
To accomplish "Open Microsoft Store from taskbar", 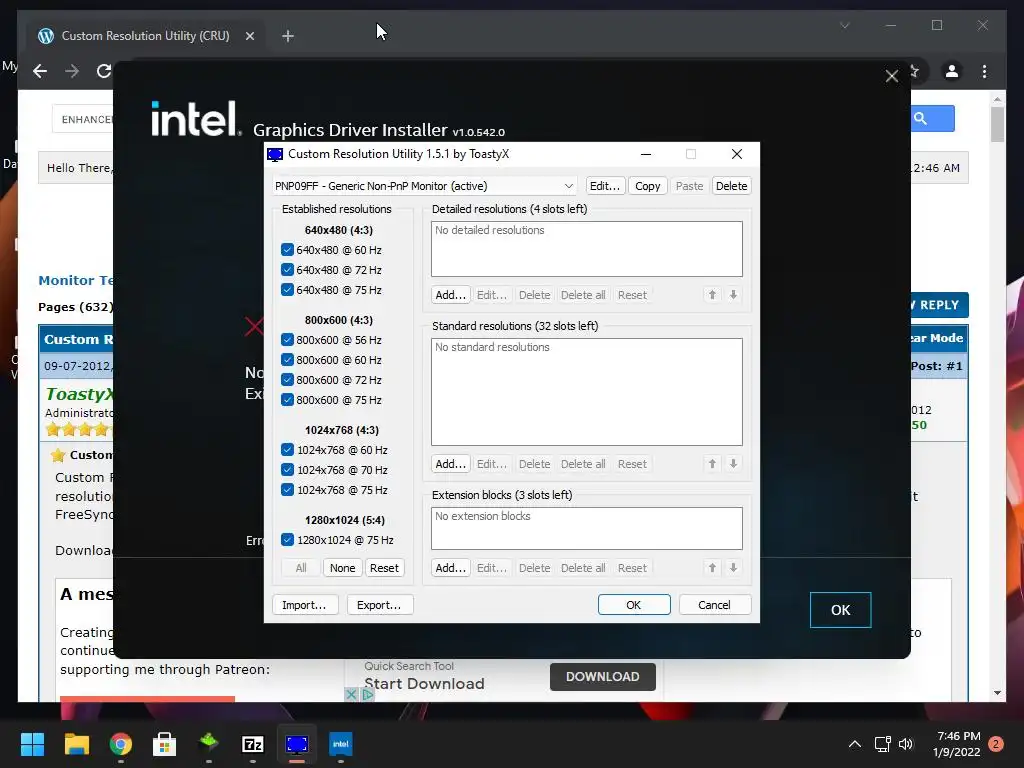I will [x=165, y=744].
